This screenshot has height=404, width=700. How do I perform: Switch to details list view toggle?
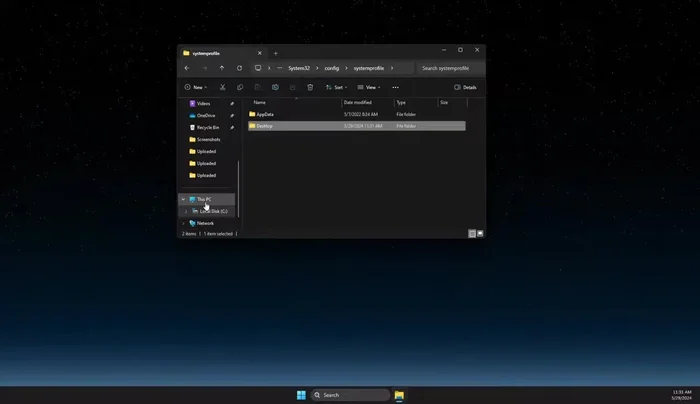click(x=472, y=233)
